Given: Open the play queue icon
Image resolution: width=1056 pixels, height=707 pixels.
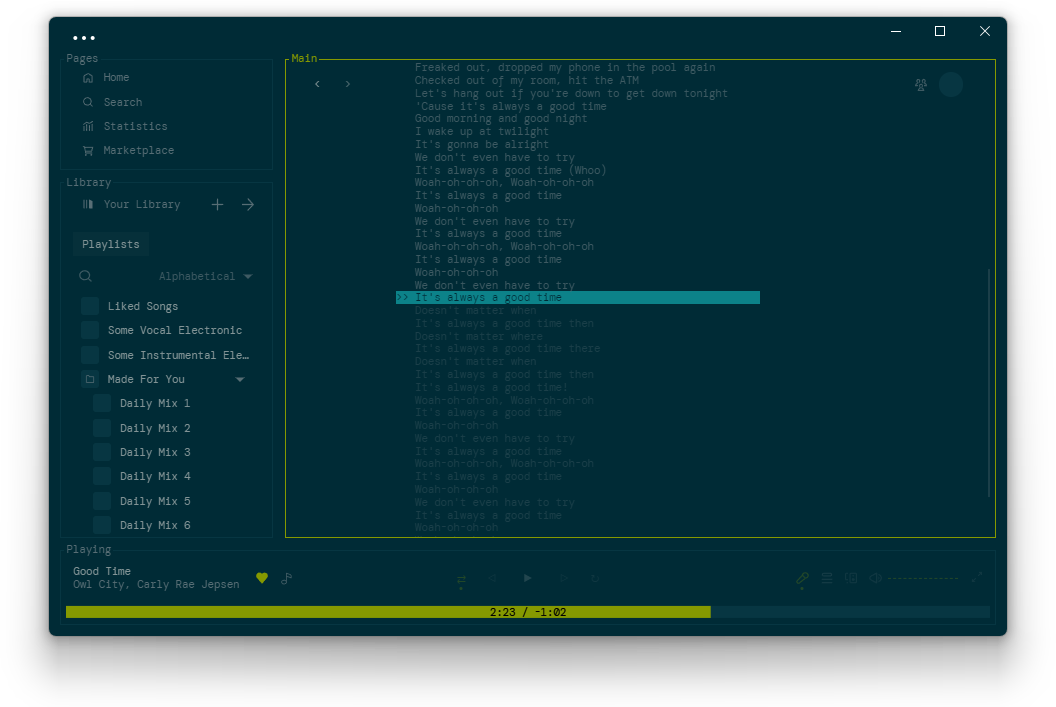Looking at the screenshot, I should (827, 578).
